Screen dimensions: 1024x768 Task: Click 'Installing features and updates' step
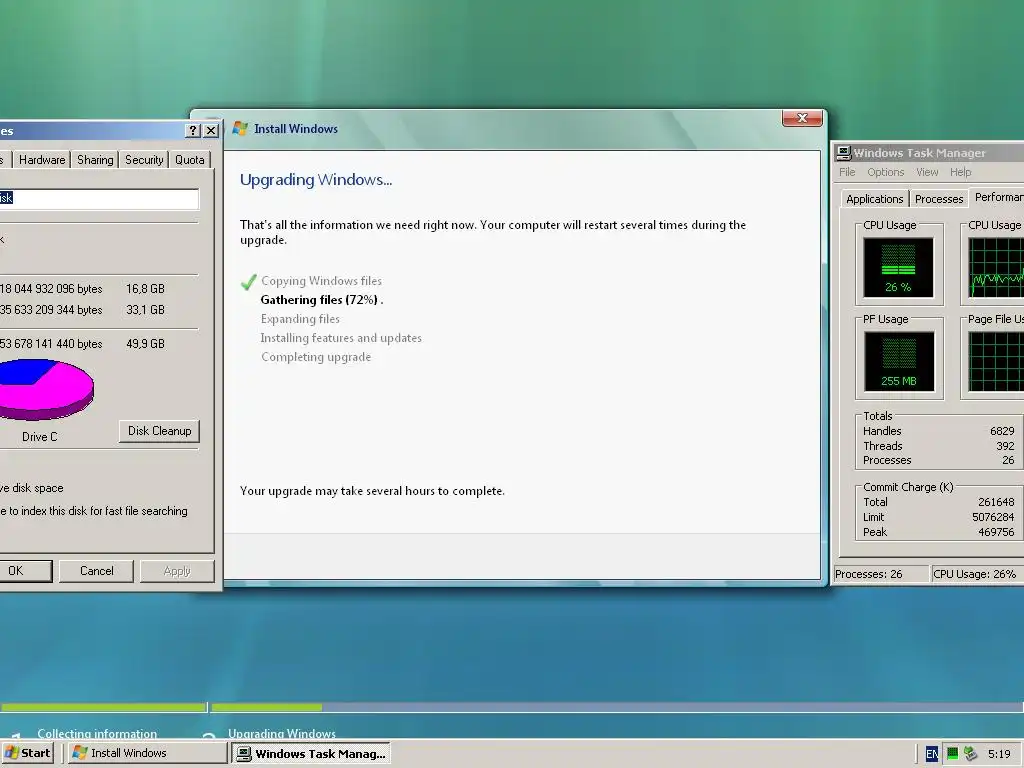341,338
